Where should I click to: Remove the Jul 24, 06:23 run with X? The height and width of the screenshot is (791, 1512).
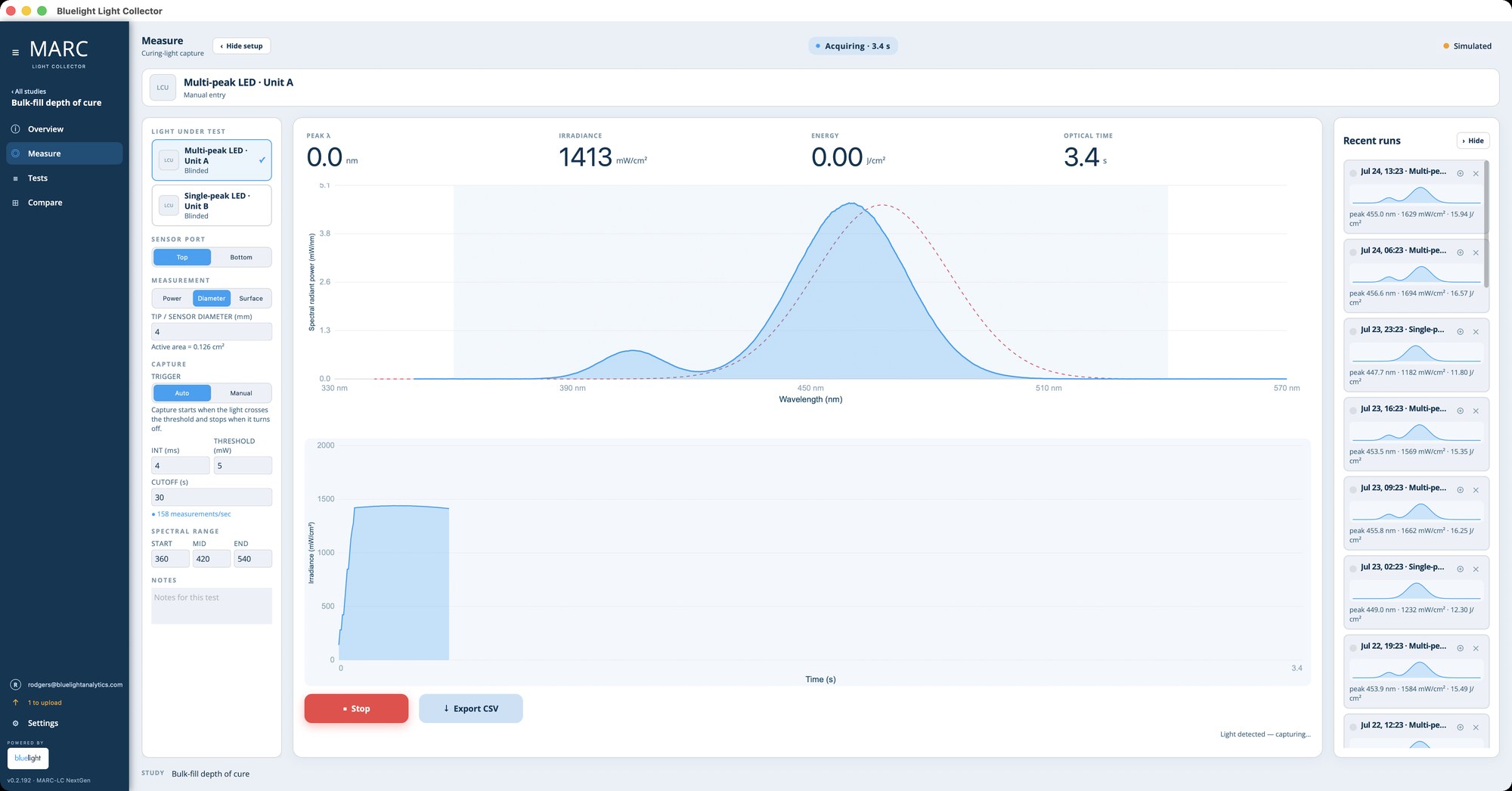pos(1476,253)
